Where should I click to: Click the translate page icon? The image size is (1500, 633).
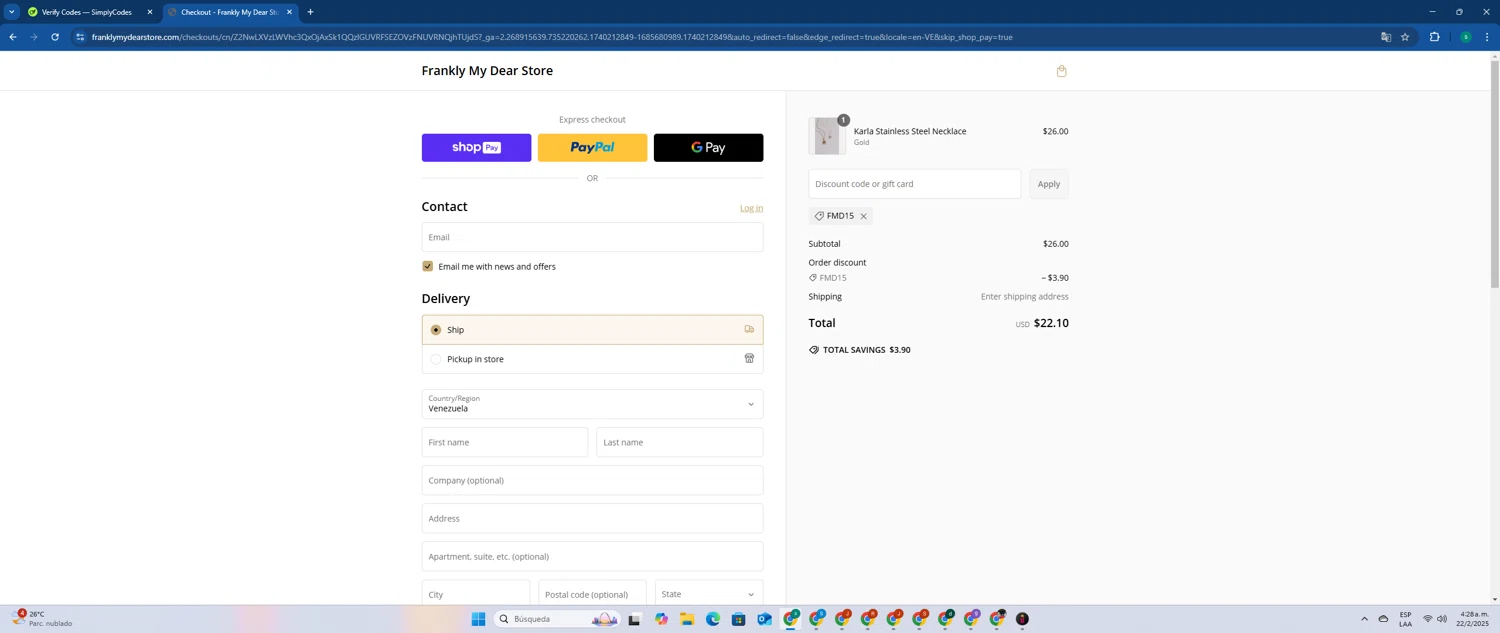(x=1386, y=37)
